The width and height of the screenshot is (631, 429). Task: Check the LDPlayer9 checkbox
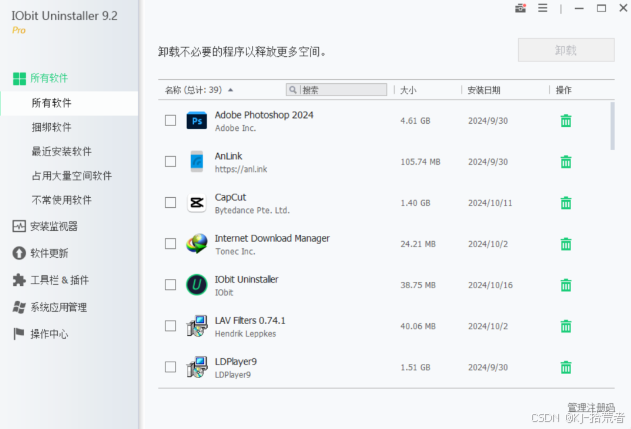point(170,367)
